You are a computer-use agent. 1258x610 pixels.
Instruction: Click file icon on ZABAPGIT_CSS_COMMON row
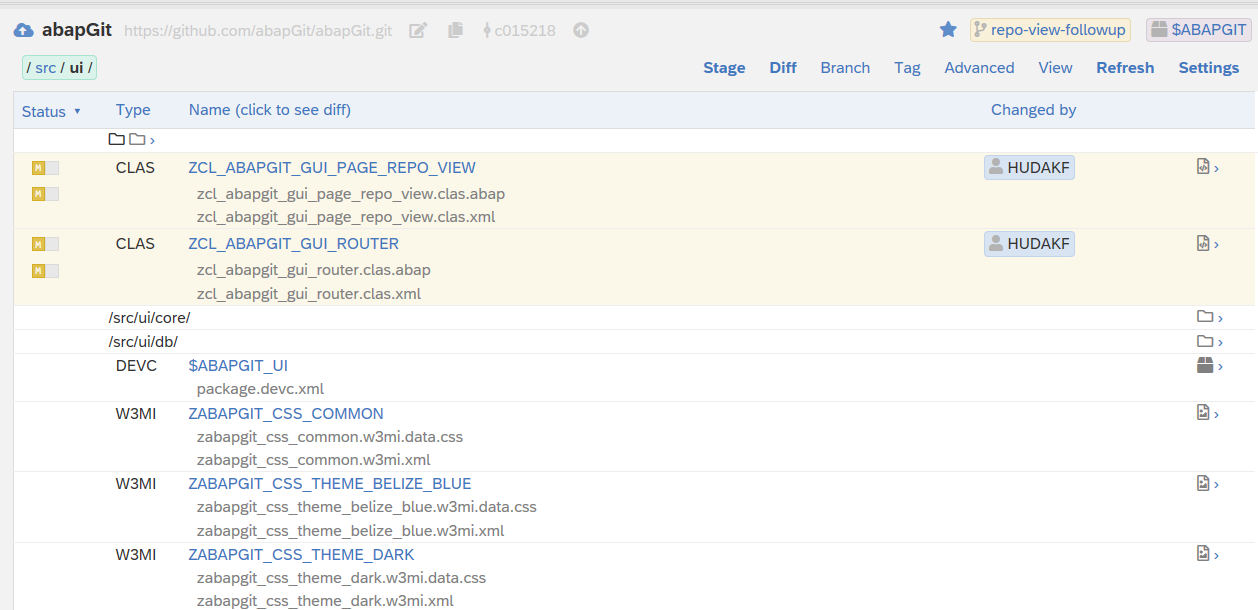tap(1203, 412)
